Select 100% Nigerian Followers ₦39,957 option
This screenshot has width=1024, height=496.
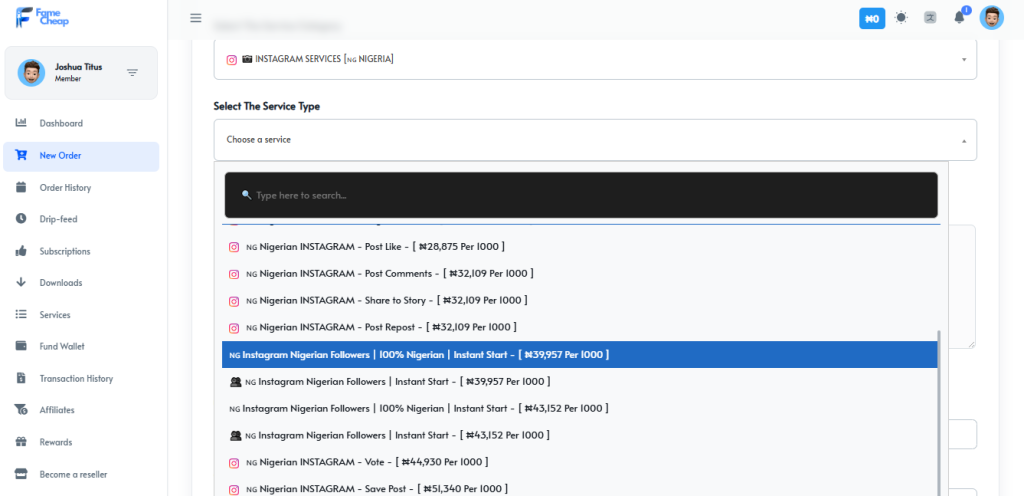pyautogui.click(x=580, y=354)
